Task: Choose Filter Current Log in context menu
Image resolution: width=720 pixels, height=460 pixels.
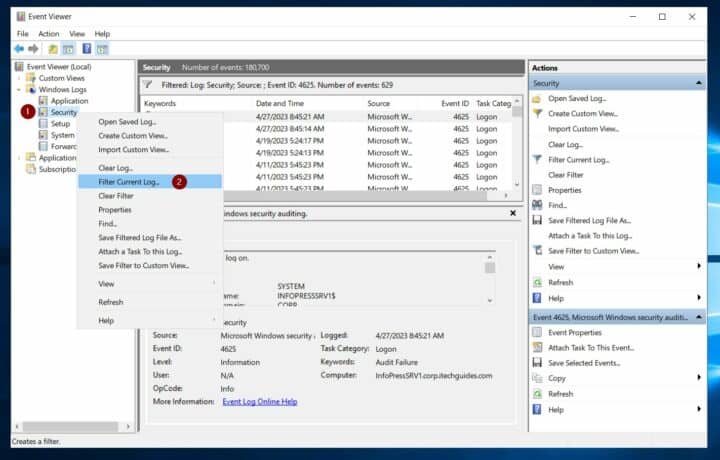Action: (129, 182)
